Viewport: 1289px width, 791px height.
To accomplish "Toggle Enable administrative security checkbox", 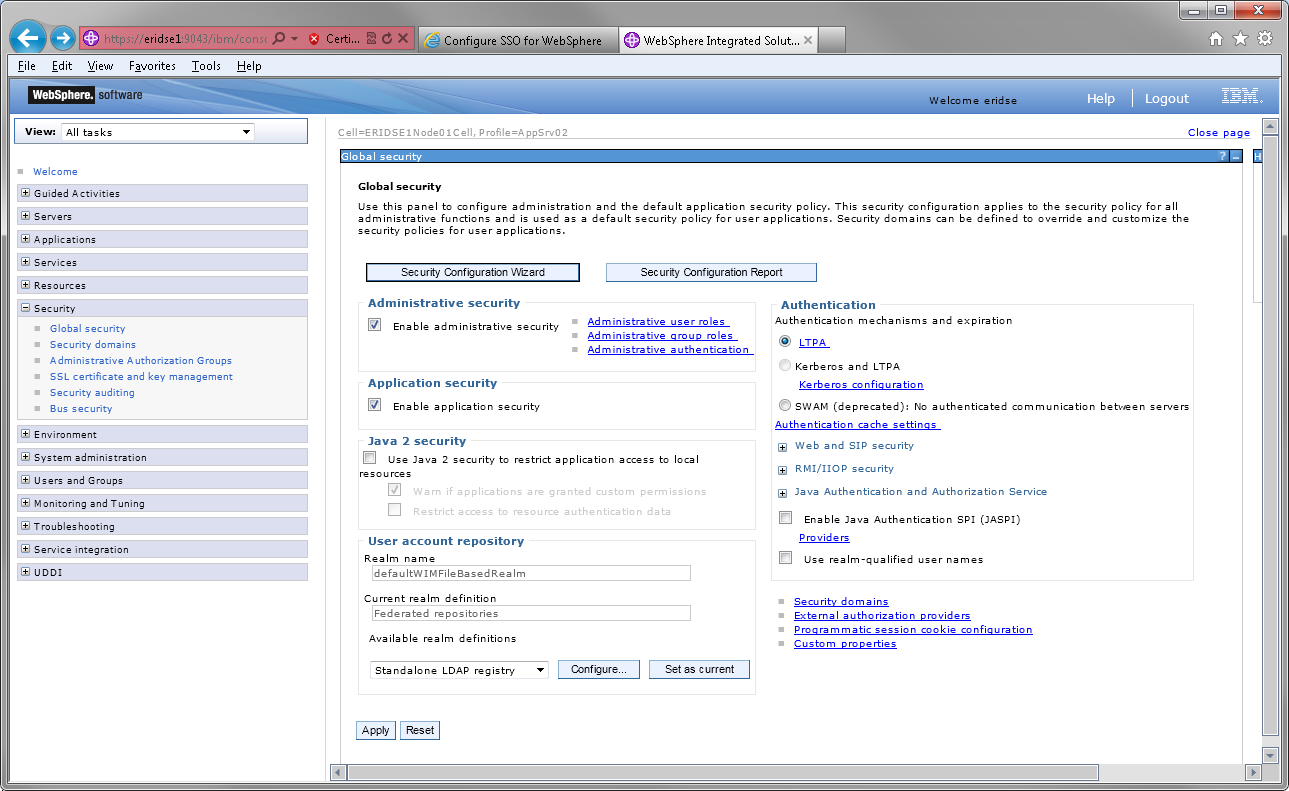I will click(x=375, y=325).
